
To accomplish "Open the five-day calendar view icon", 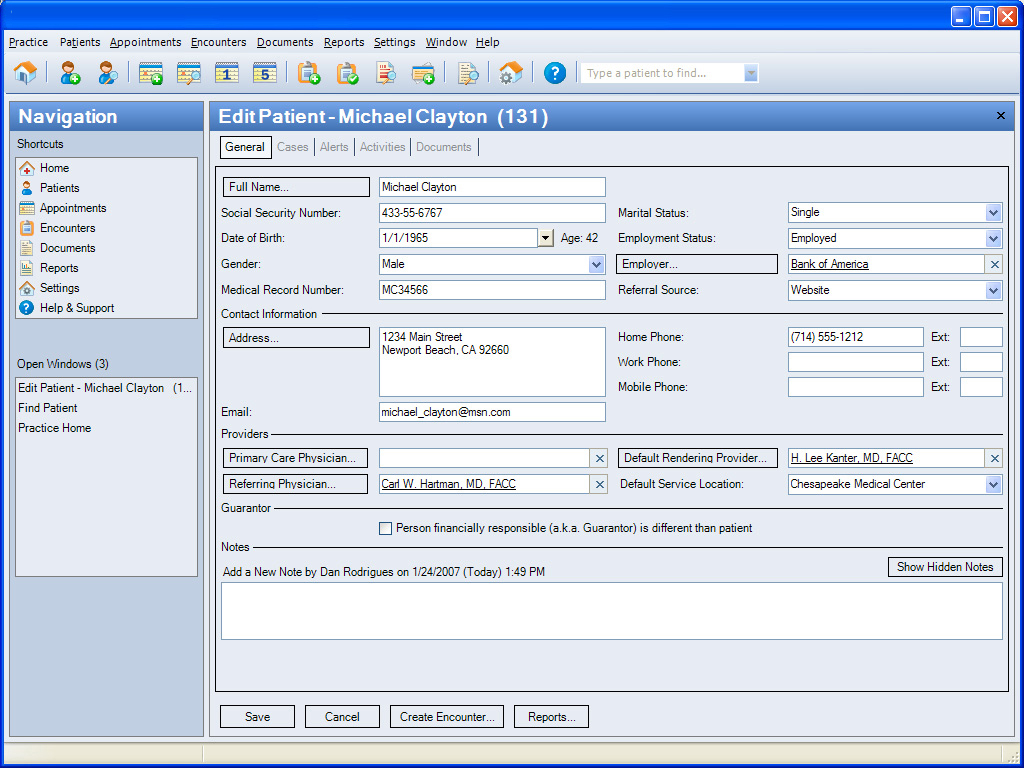I will tap(264, 72).
